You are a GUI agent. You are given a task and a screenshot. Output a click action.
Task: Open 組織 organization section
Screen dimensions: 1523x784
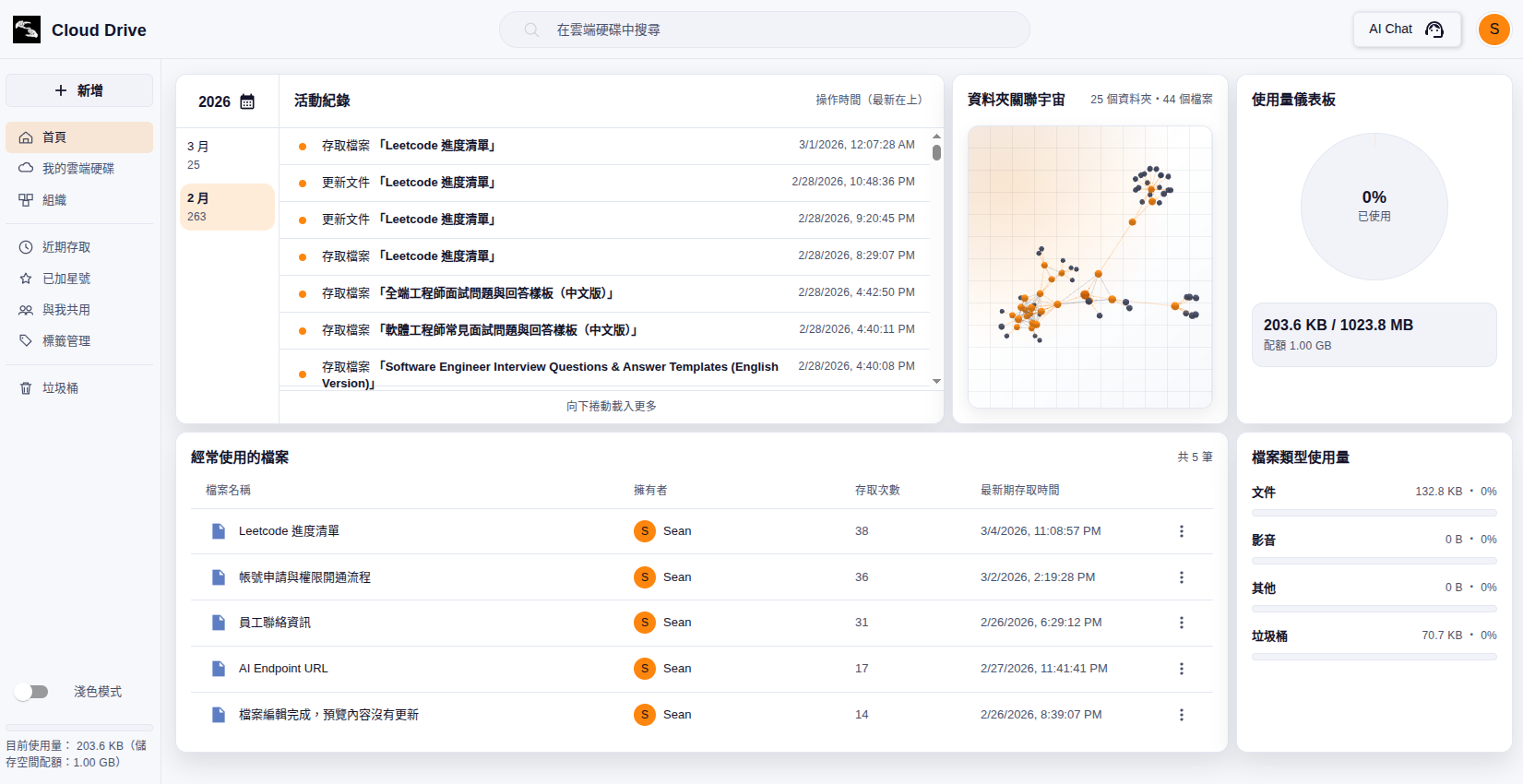(x=79, y=200)
